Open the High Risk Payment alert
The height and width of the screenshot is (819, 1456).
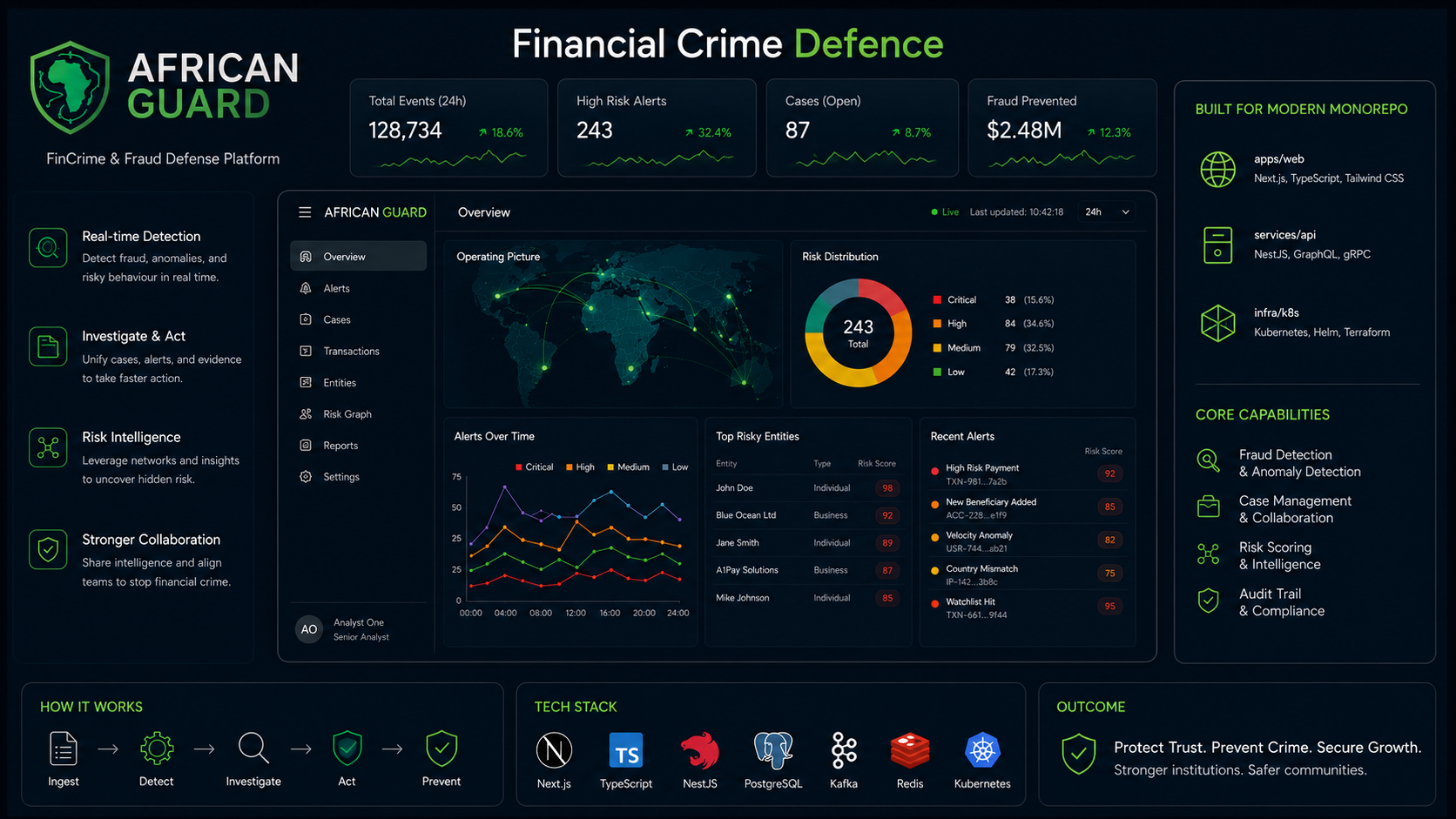point(1028,474)
